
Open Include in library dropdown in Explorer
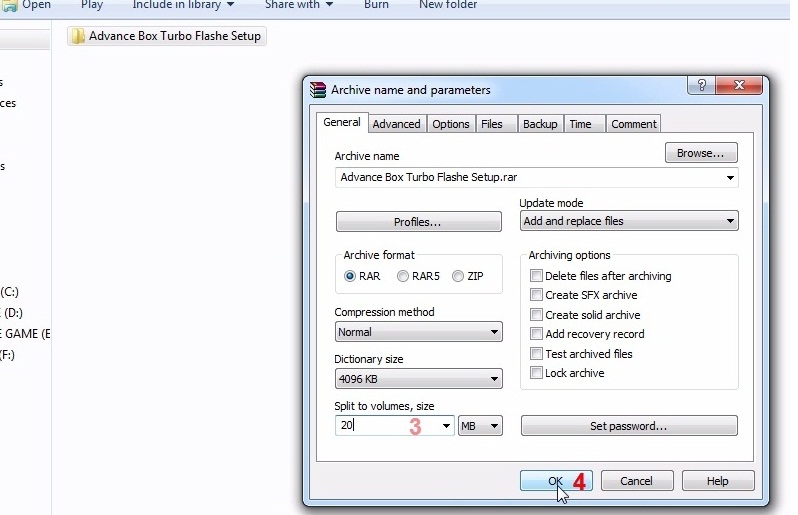pos(183,5)
